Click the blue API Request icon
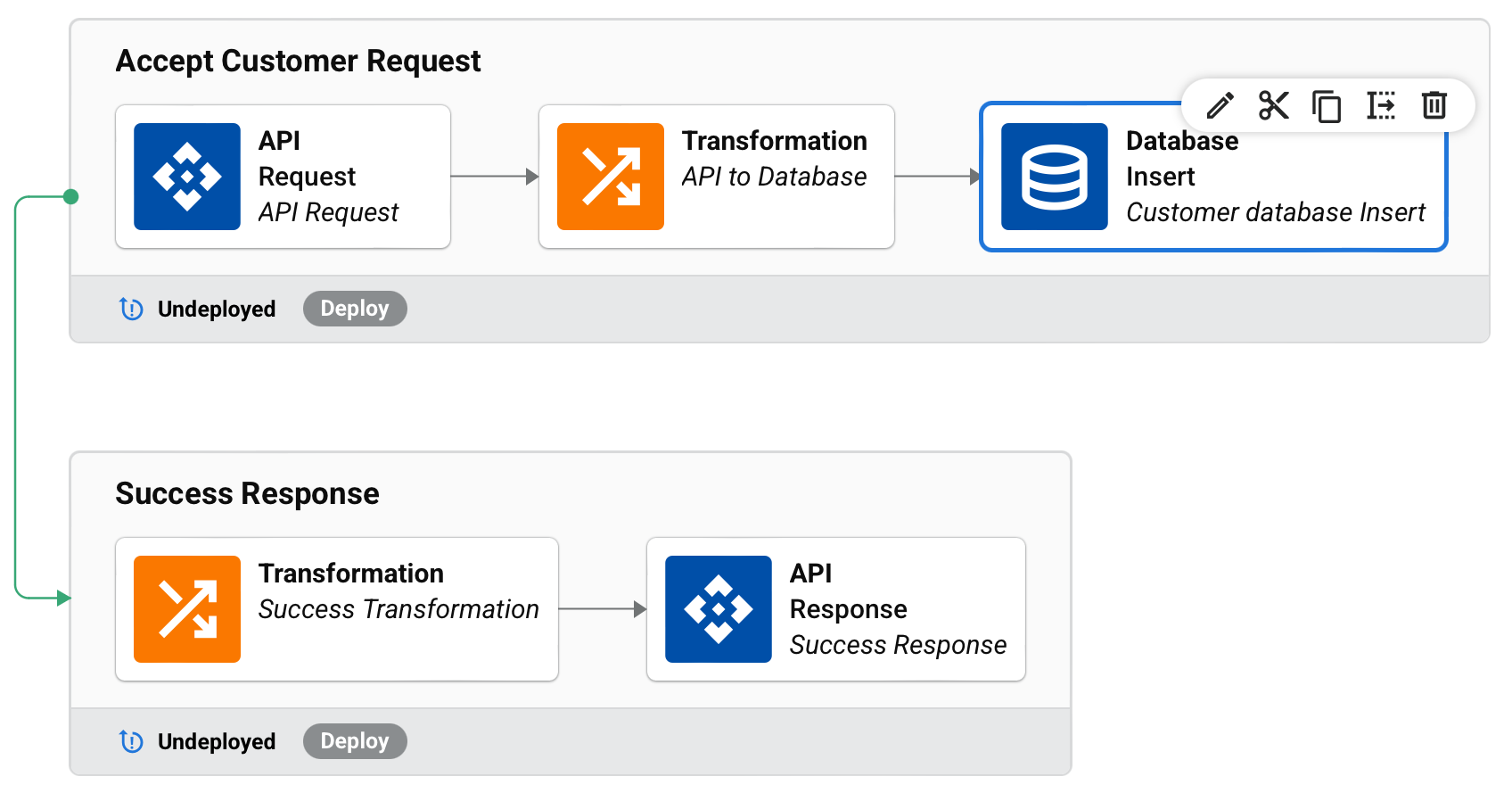1512x801 pixels. click(x=187, y=177)
